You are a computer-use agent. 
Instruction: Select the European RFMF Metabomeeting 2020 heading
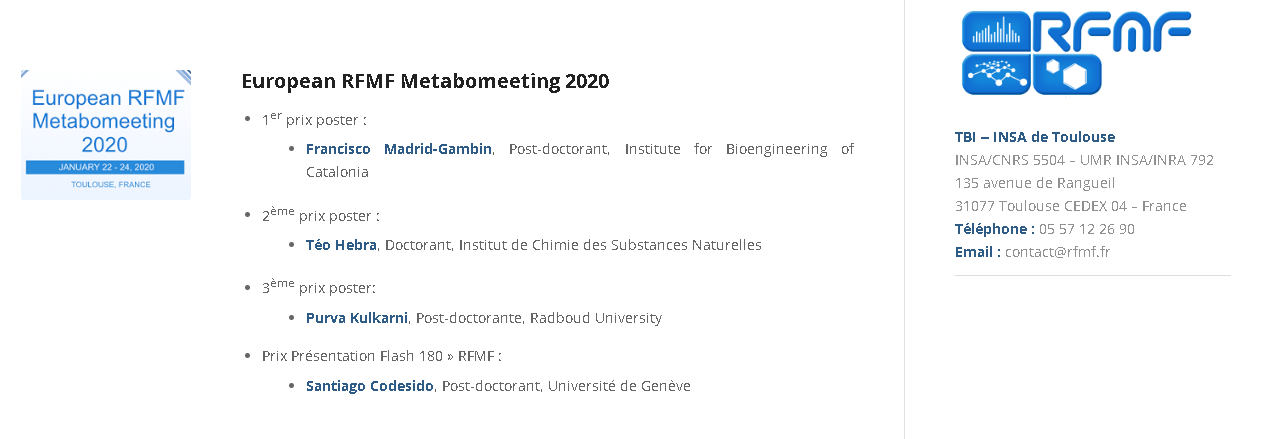425,81
